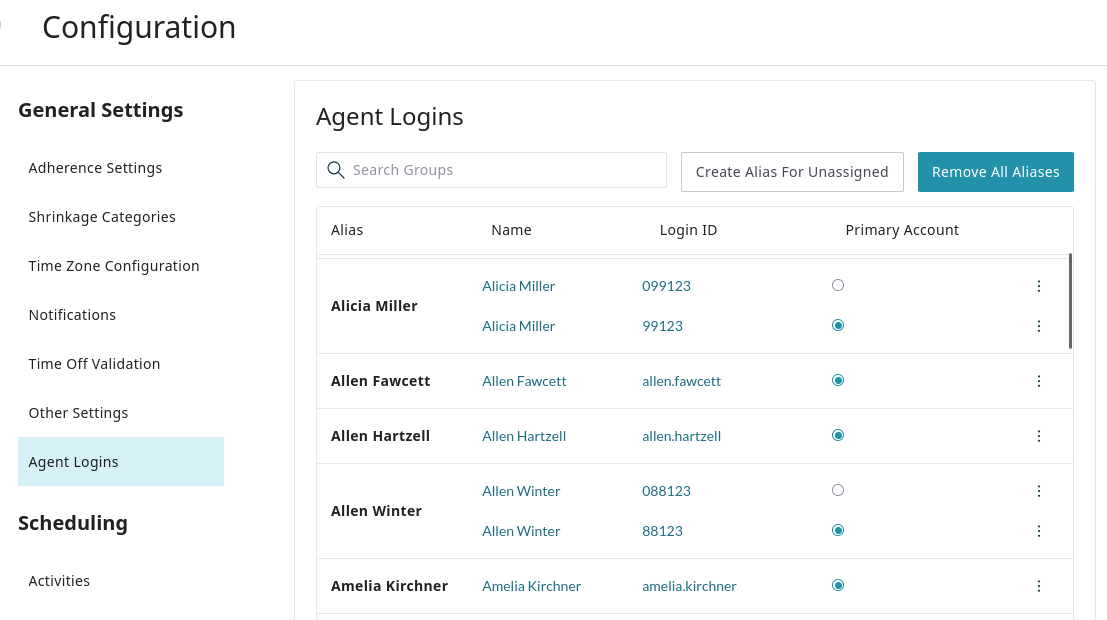Focus the Search Groups input field
The image size is (1107, 620).
(x=505, y=170)
